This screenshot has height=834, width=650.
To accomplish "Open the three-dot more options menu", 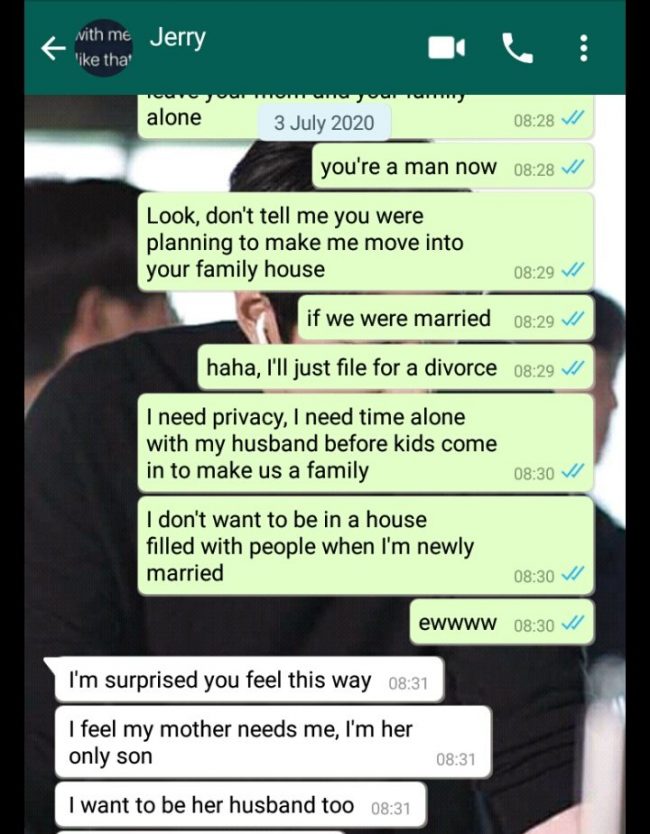I will click(x=584, y=48).
